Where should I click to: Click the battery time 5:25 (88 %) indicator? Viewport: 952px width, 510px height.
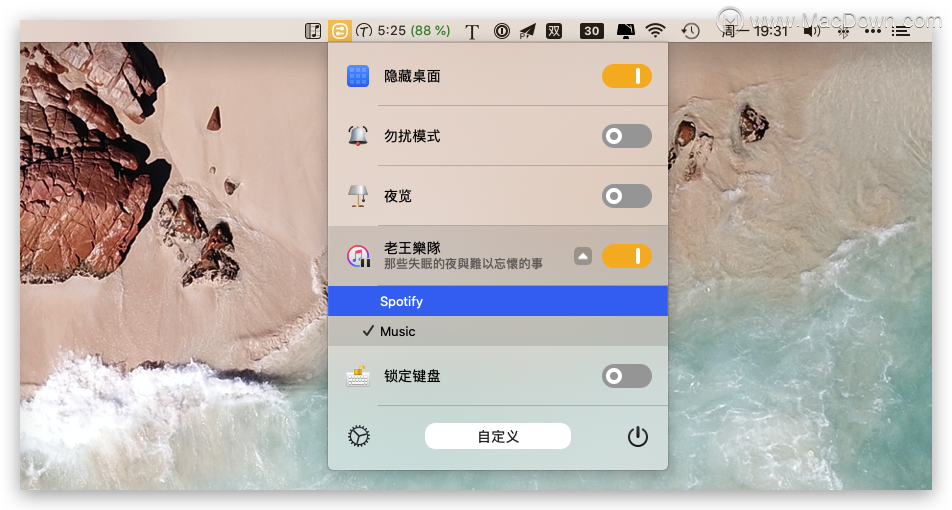pyautogui.click(x=403, y=30)
